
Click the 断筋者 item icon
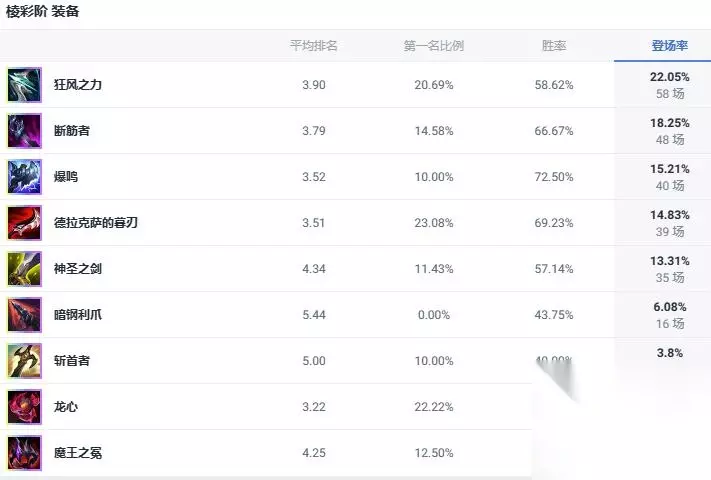24,131
